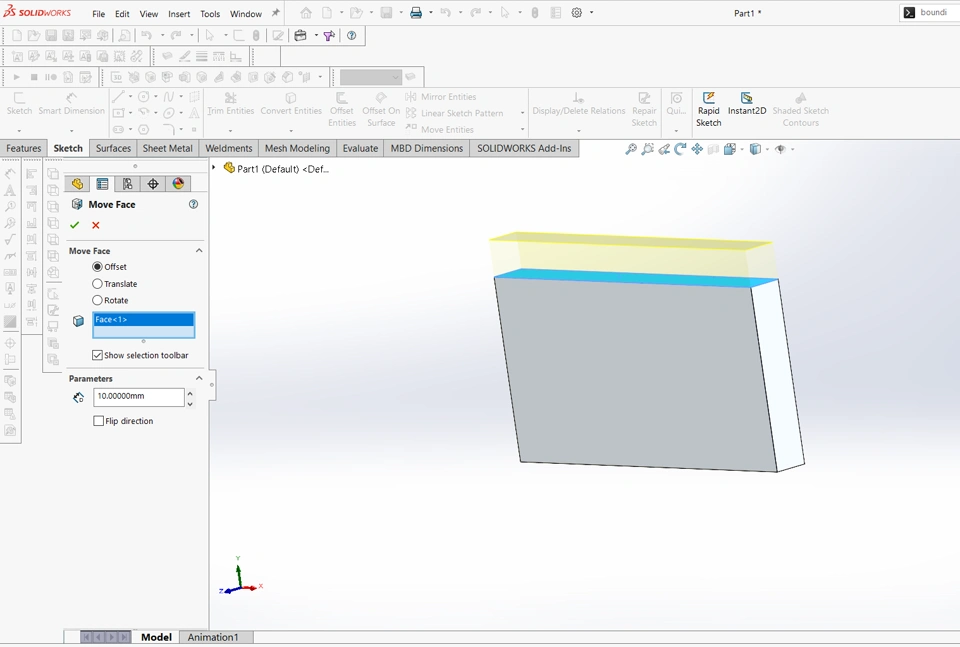The width and height of the screenshot is (960, 647).
Task: Open the ConfigurationManager panel tab
Action: (x=128, y=184)
